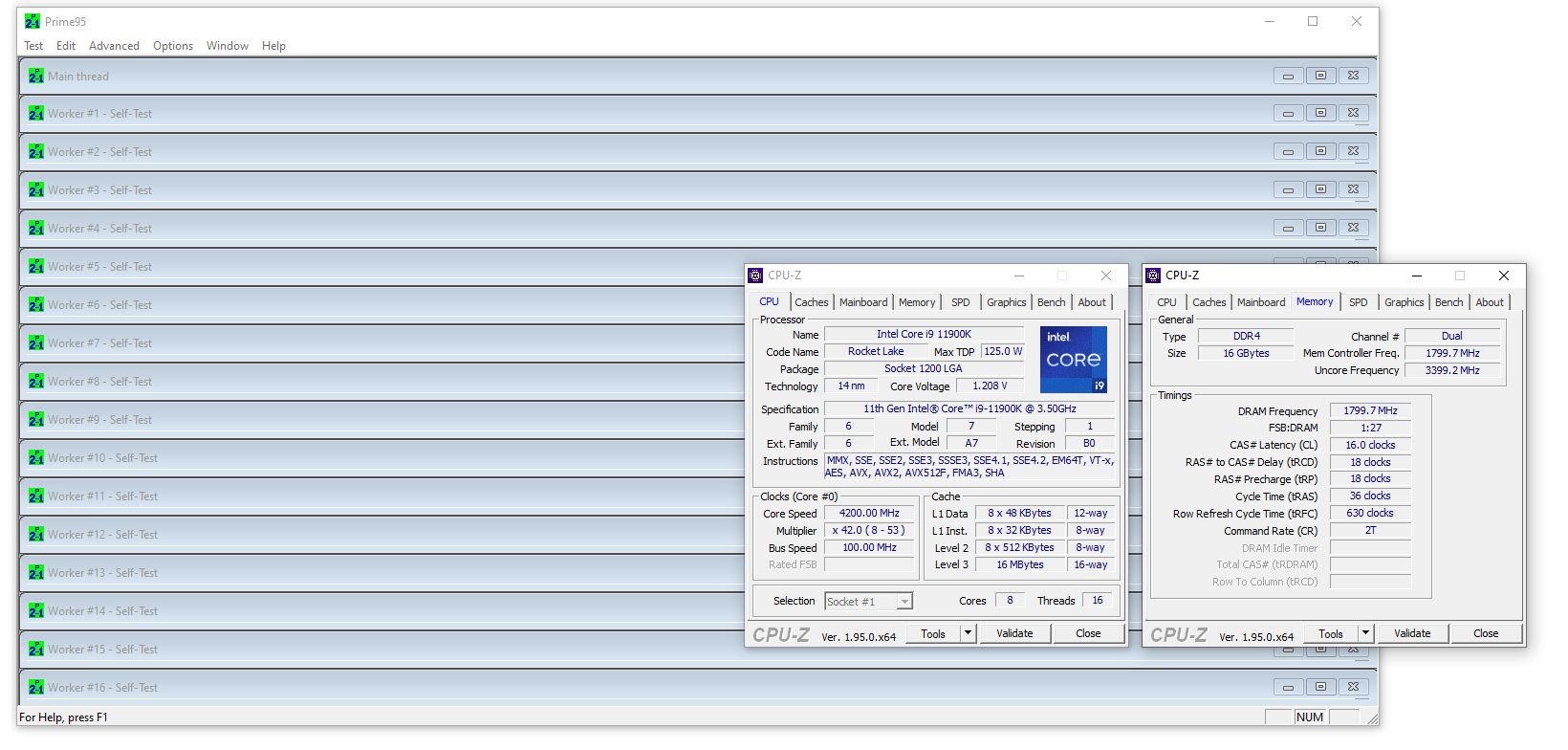The image size is (1568, 750).
Task: Click Validate button in left CPU-Z
Action: point(1014,633)
